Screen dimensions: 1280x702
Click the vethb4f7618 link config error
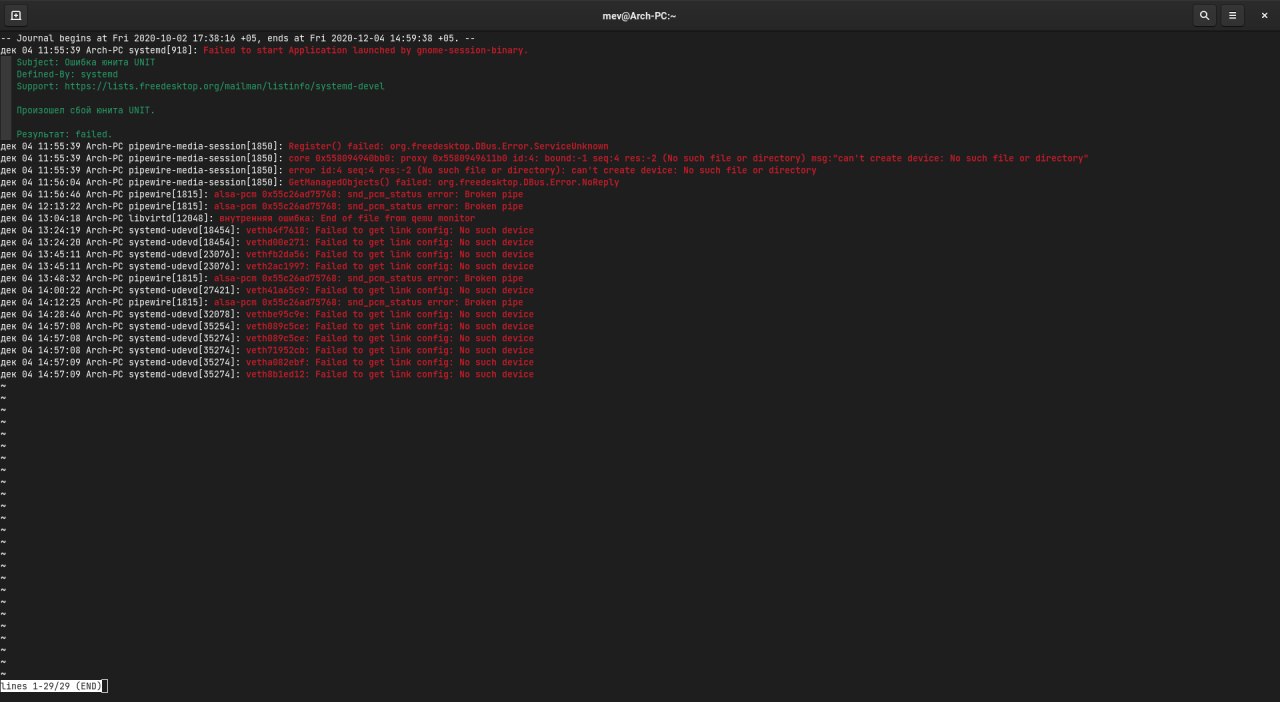pyautogui.click(x=390, y=230)
